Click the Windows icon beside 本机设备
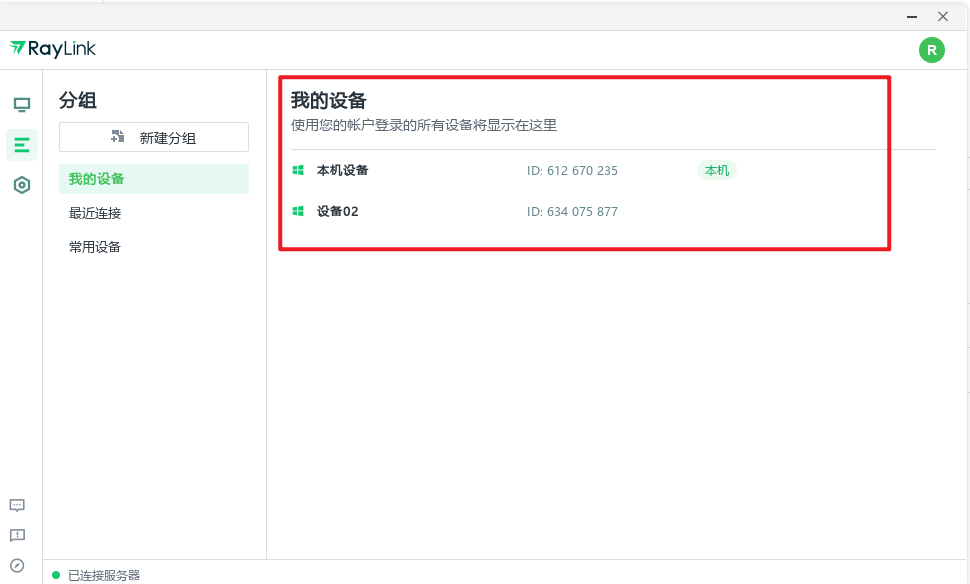Screen dimensions: 970x584 coord(297,169)
